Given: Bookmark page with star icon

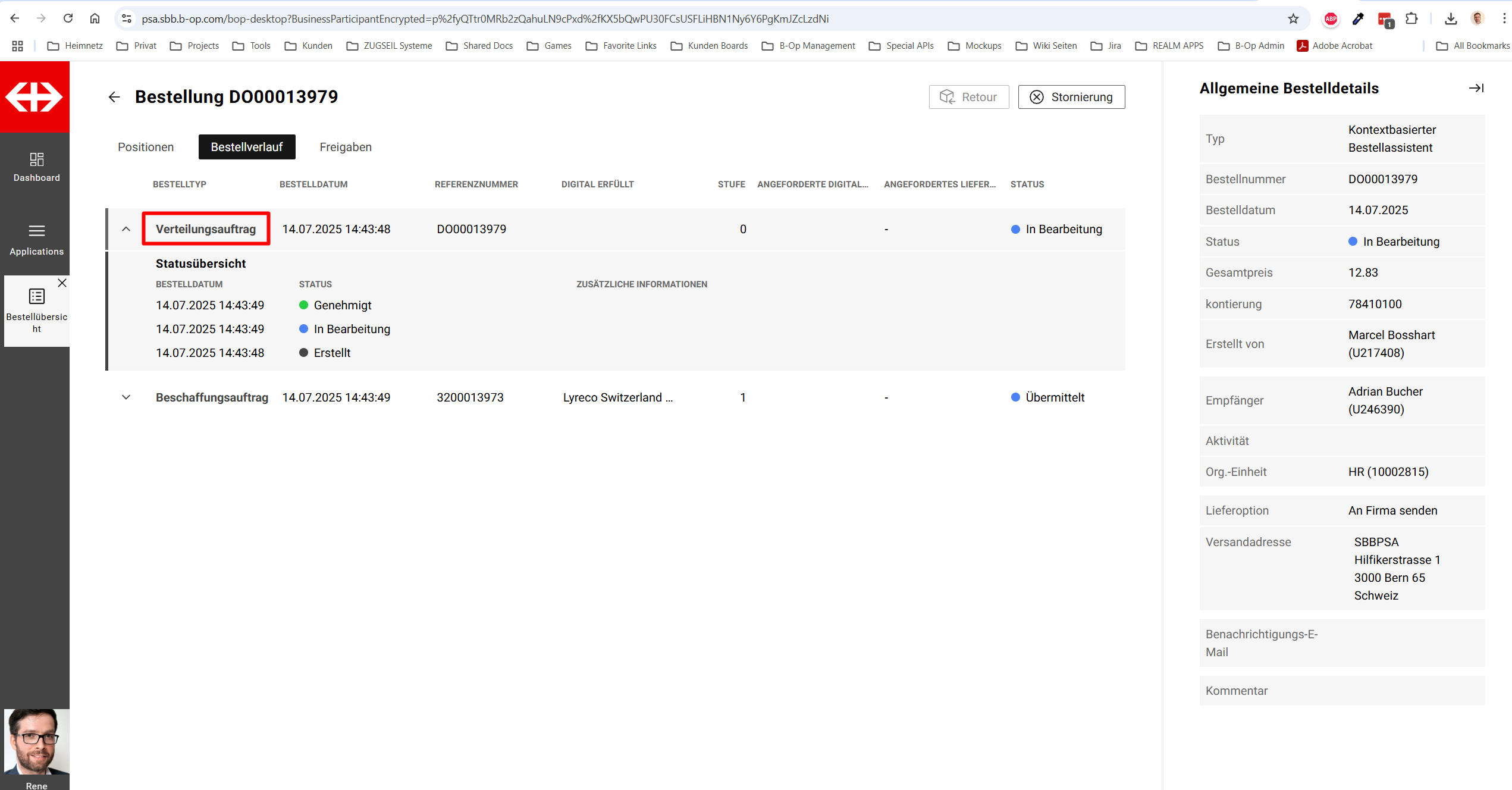Looking at the screenshot, I should pos(1293,19).
